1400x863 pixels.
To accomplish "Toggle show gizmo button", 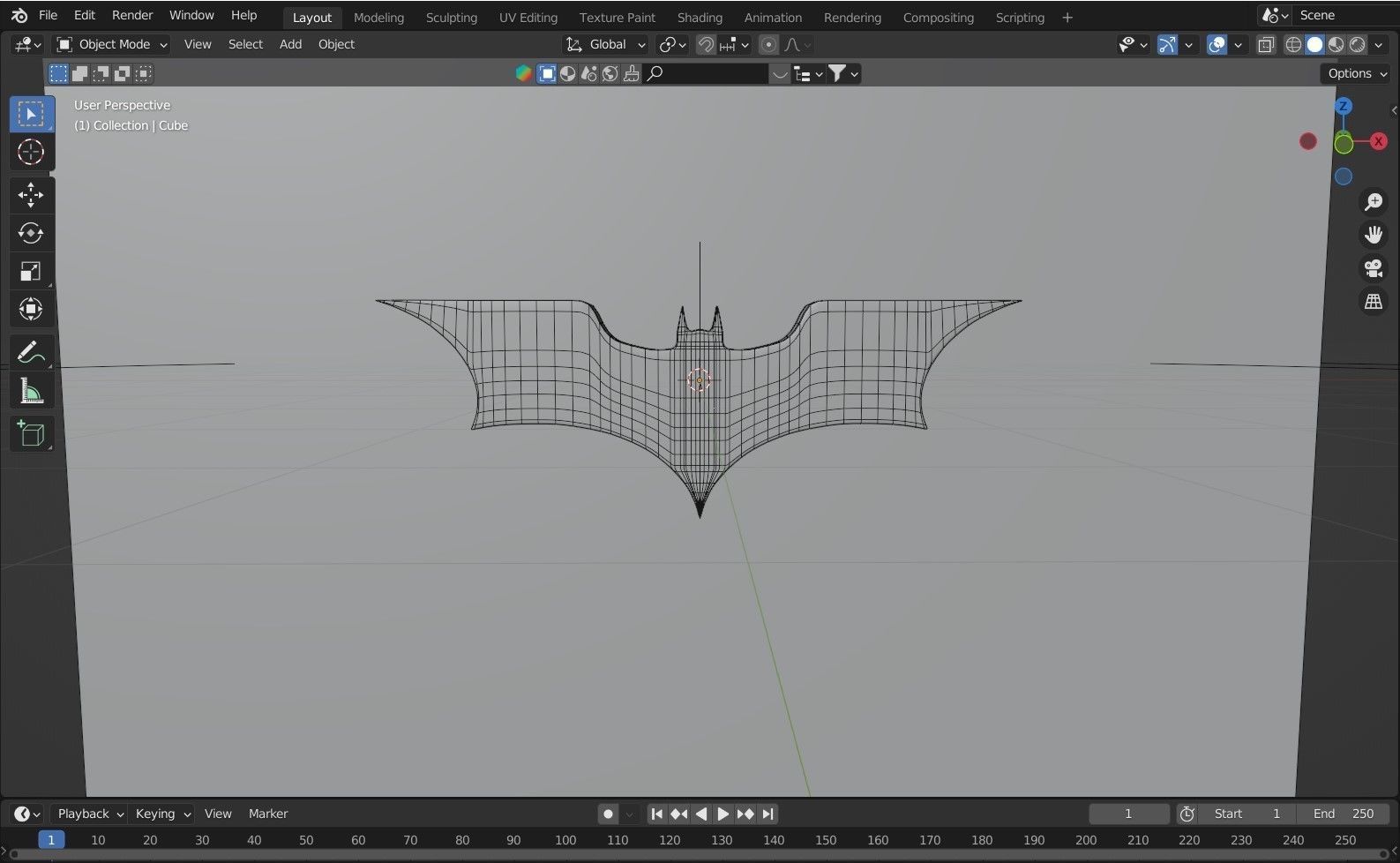I will [x=1167, y=44].
